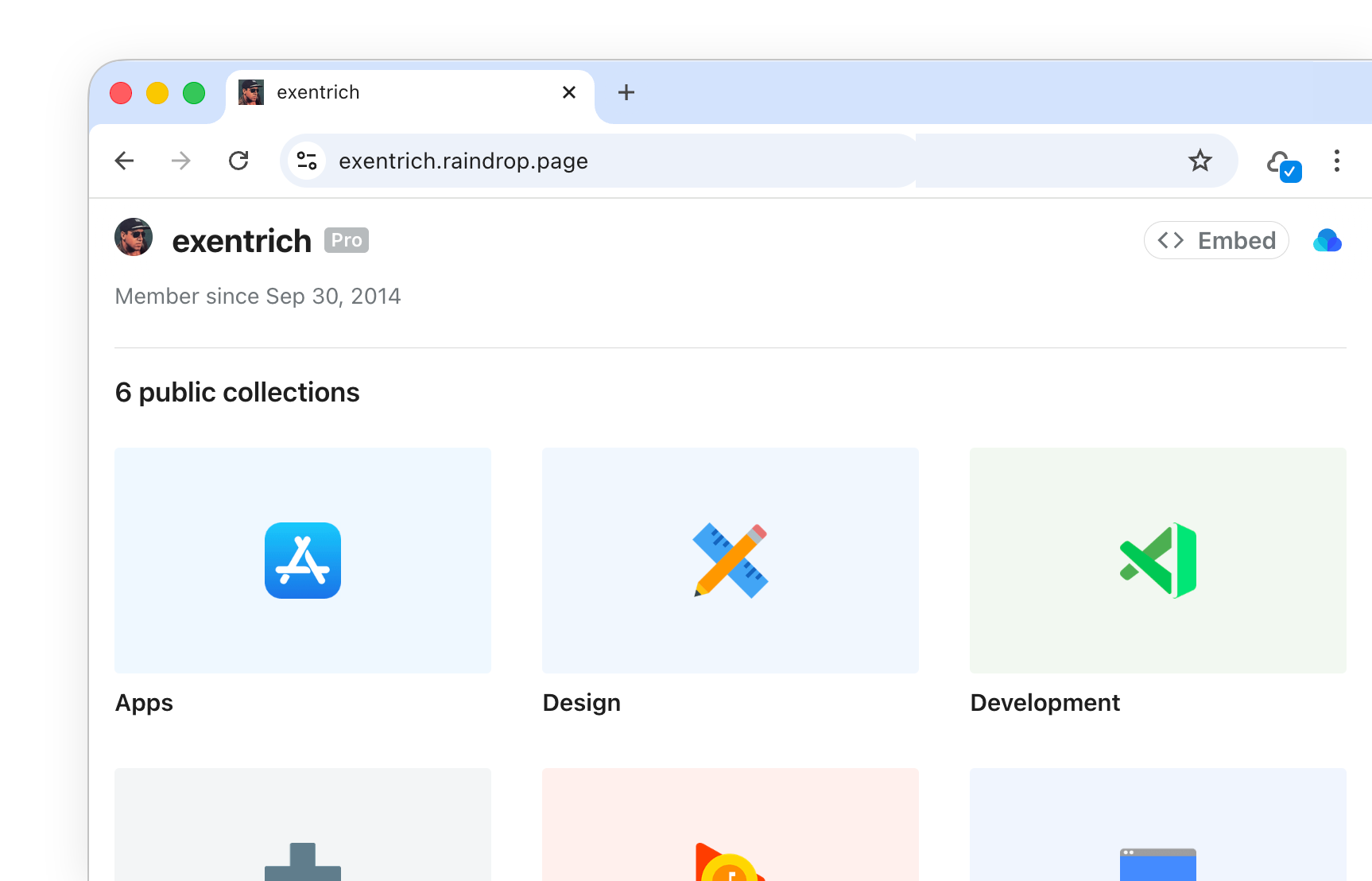Open a new tab with the plus button
Image resolution: width=1372 pixels, height=881 pixels.
[x=626, y=92]
